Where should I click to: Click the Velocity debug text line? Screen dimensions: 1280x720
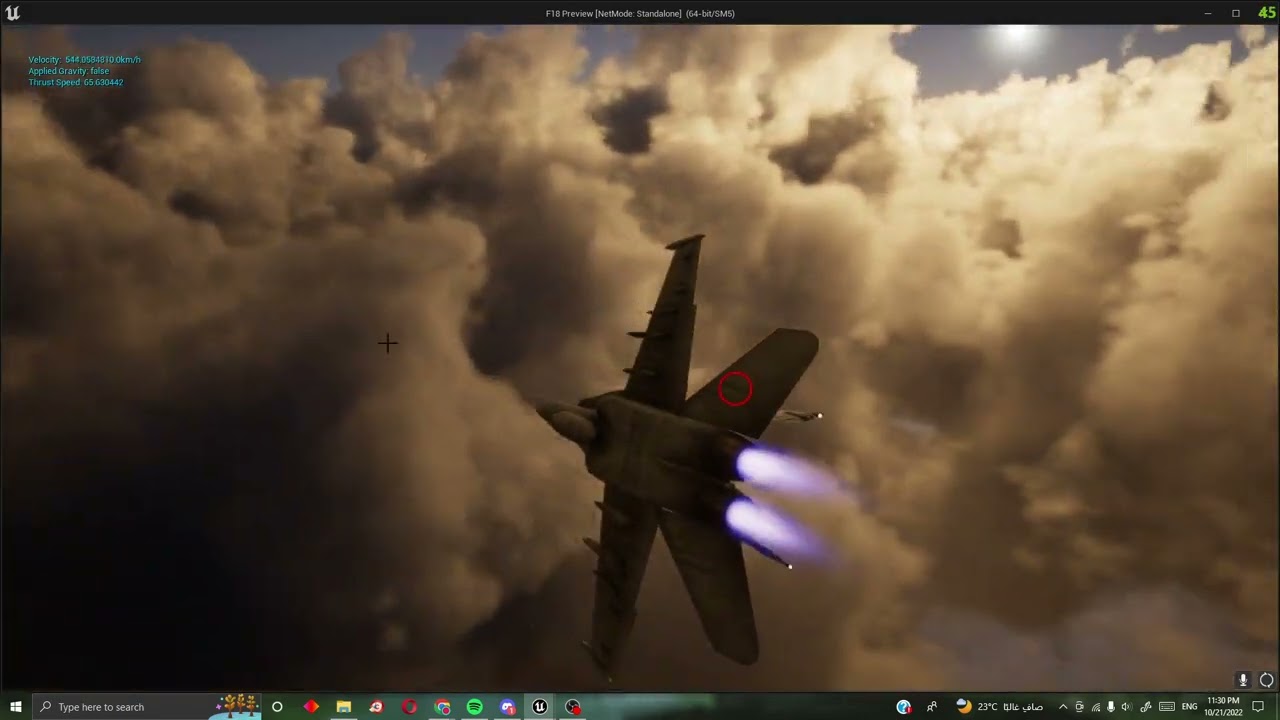(84, 60)
